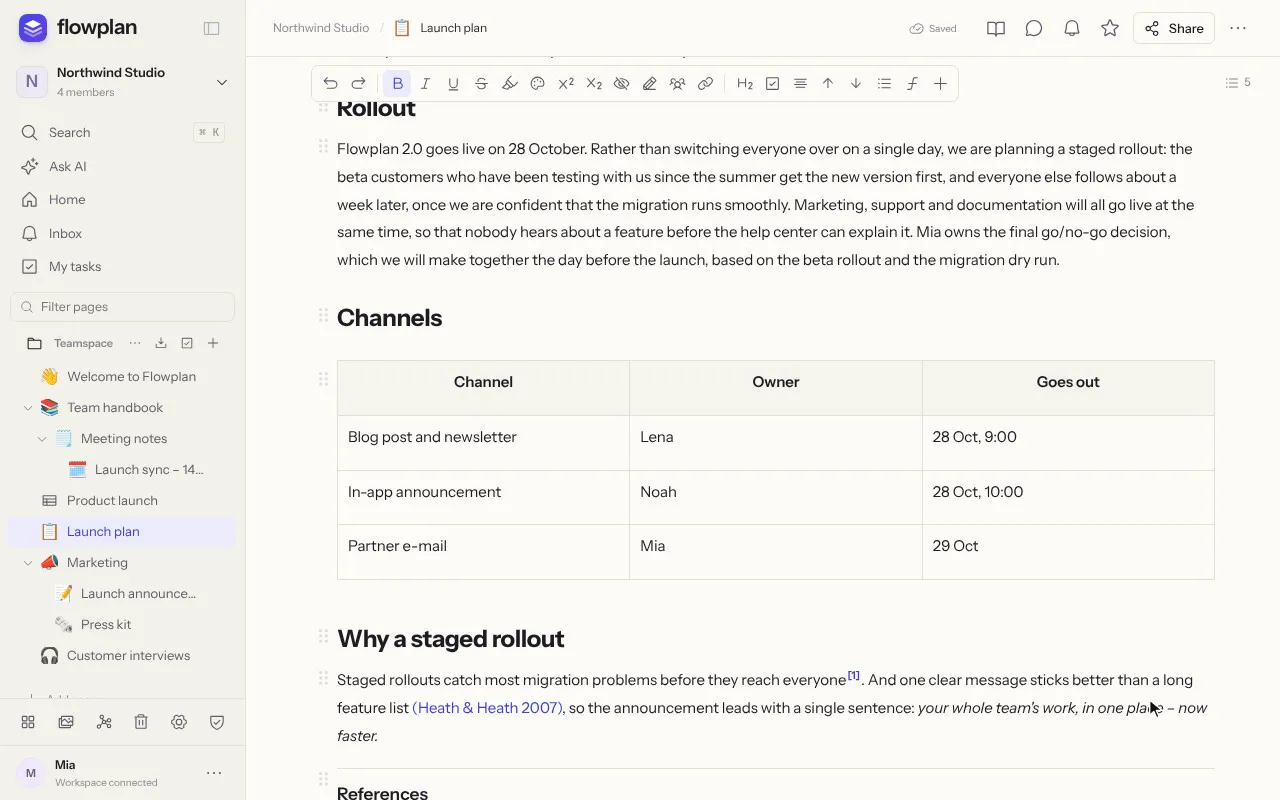Click the Teamspace checkbox icon
1280x800 pixels.
[187, 343]
